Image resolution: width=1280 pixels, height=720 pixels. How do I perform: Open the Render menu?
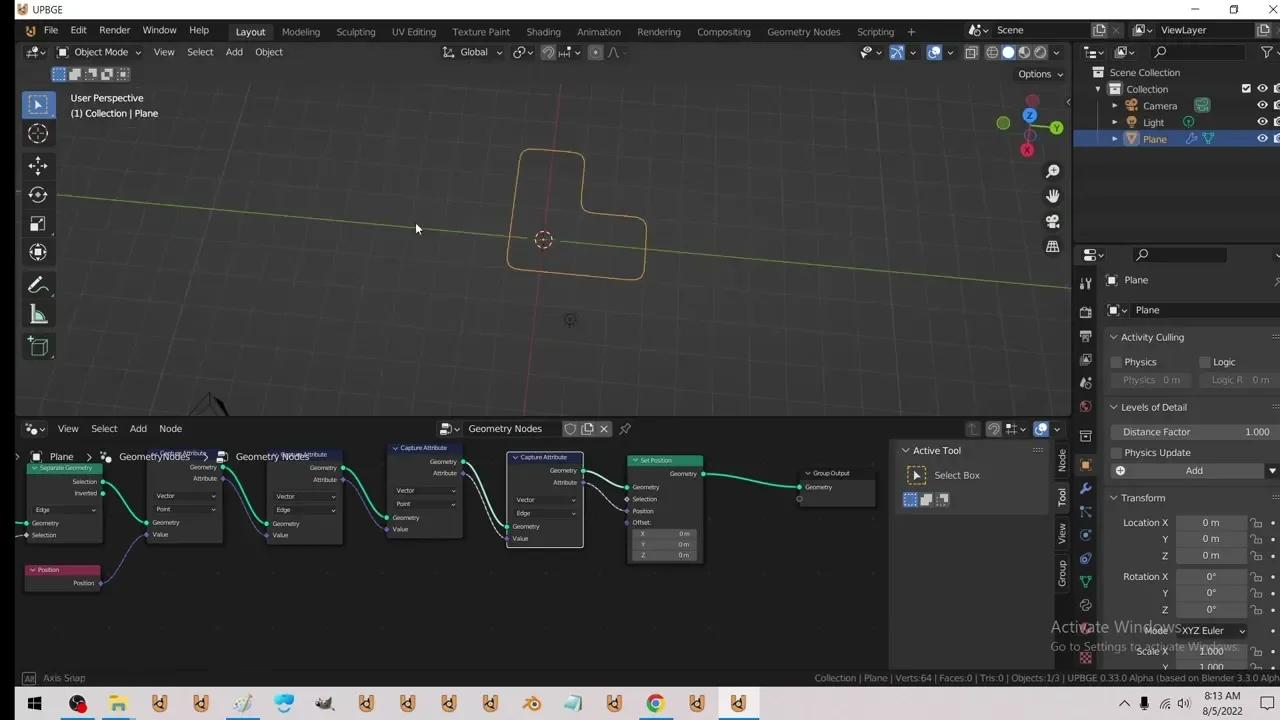click(x=114, y=29)
